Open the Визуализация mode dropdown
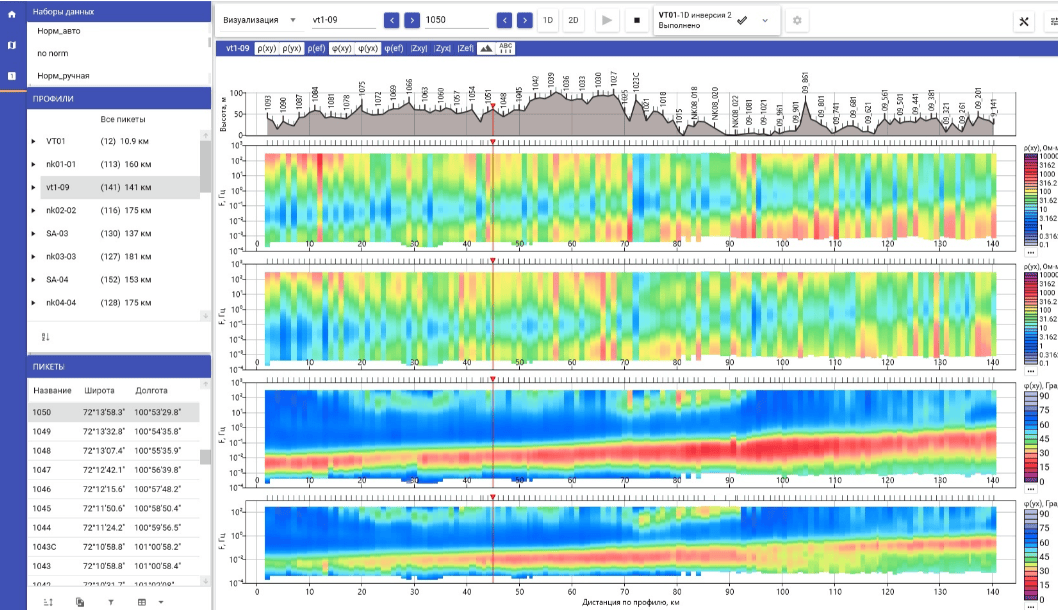The image size is (1058, 610). click(260, 20)
